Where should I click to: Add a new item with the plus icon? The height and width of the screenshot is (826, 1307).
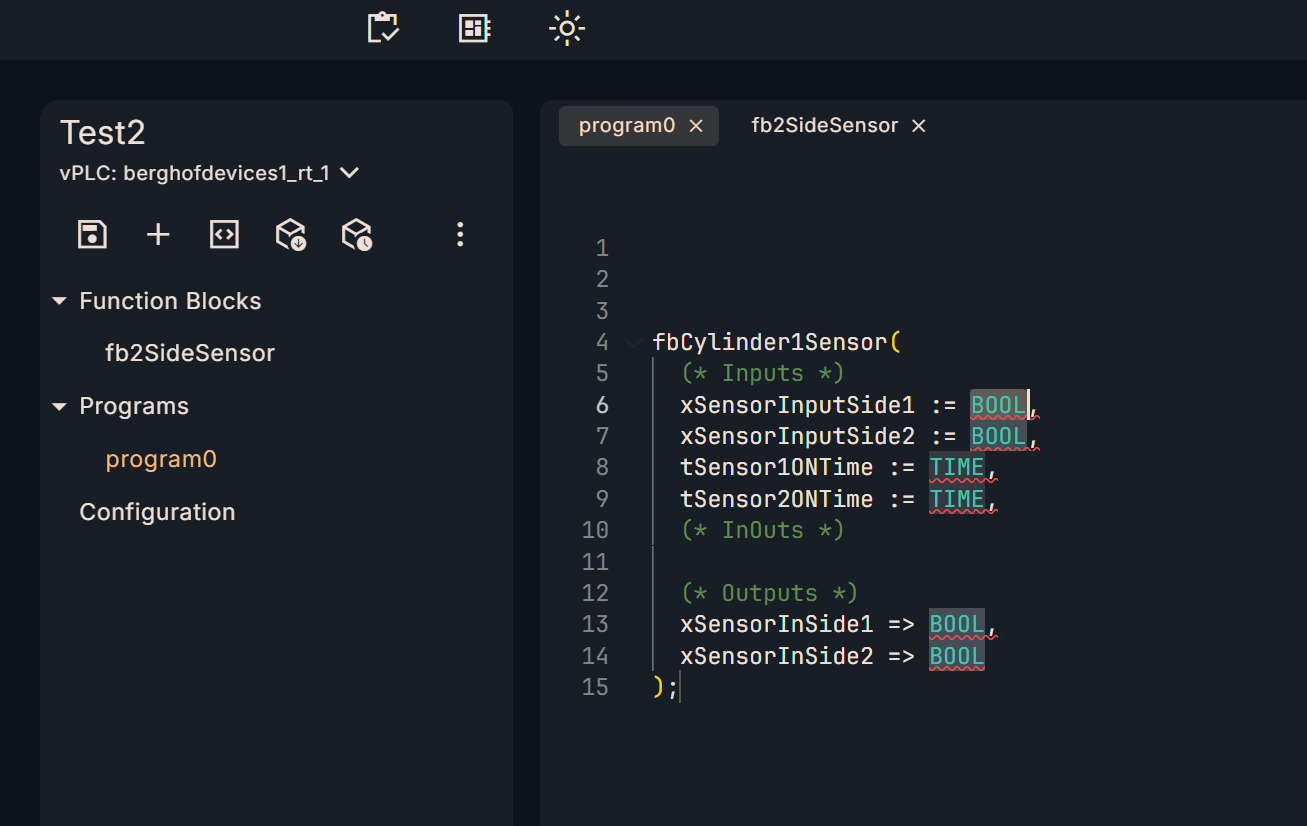coord(158,235)
